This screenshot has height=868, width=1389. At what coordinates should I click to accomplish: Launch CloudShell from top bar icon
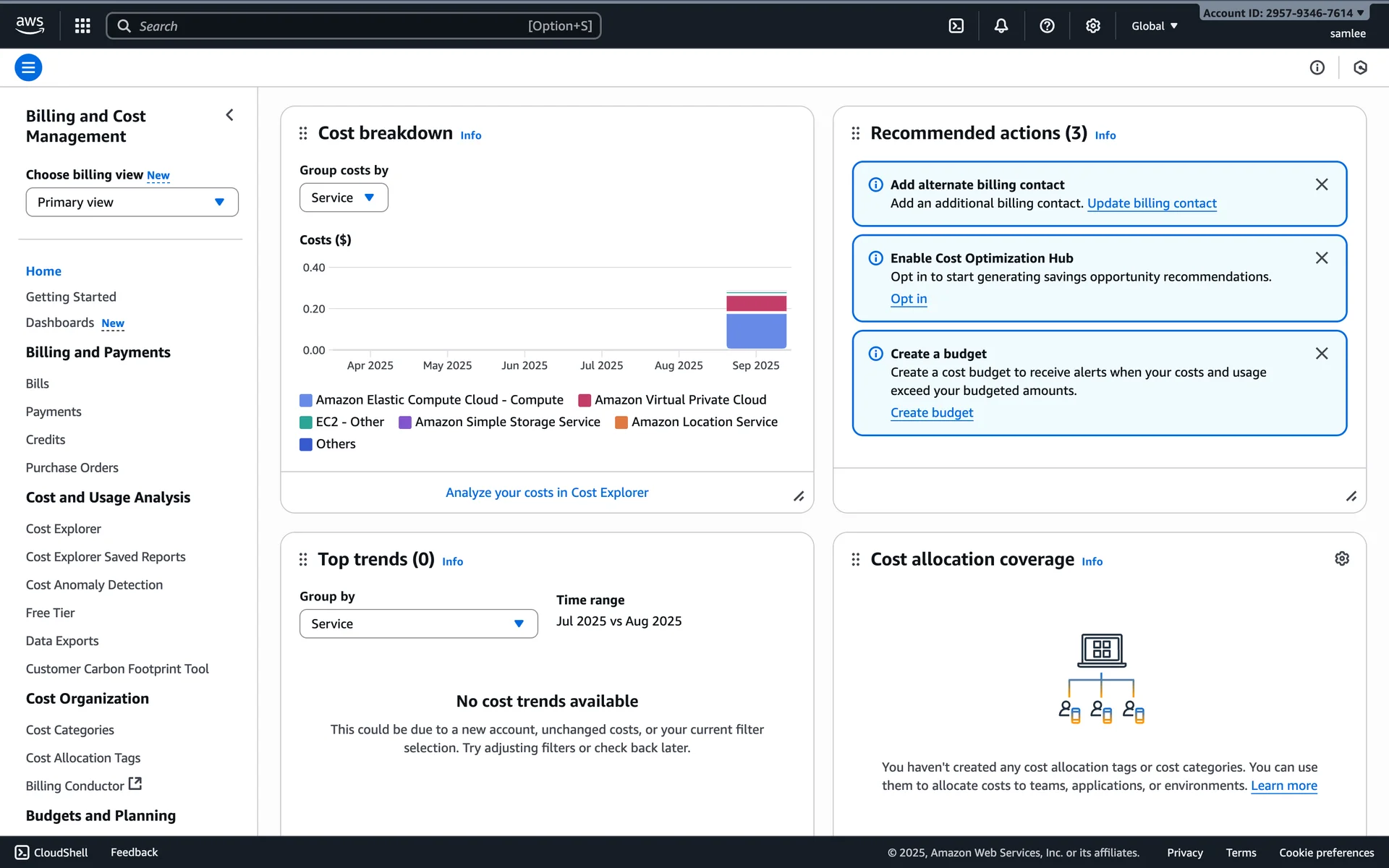click(956, 26)
